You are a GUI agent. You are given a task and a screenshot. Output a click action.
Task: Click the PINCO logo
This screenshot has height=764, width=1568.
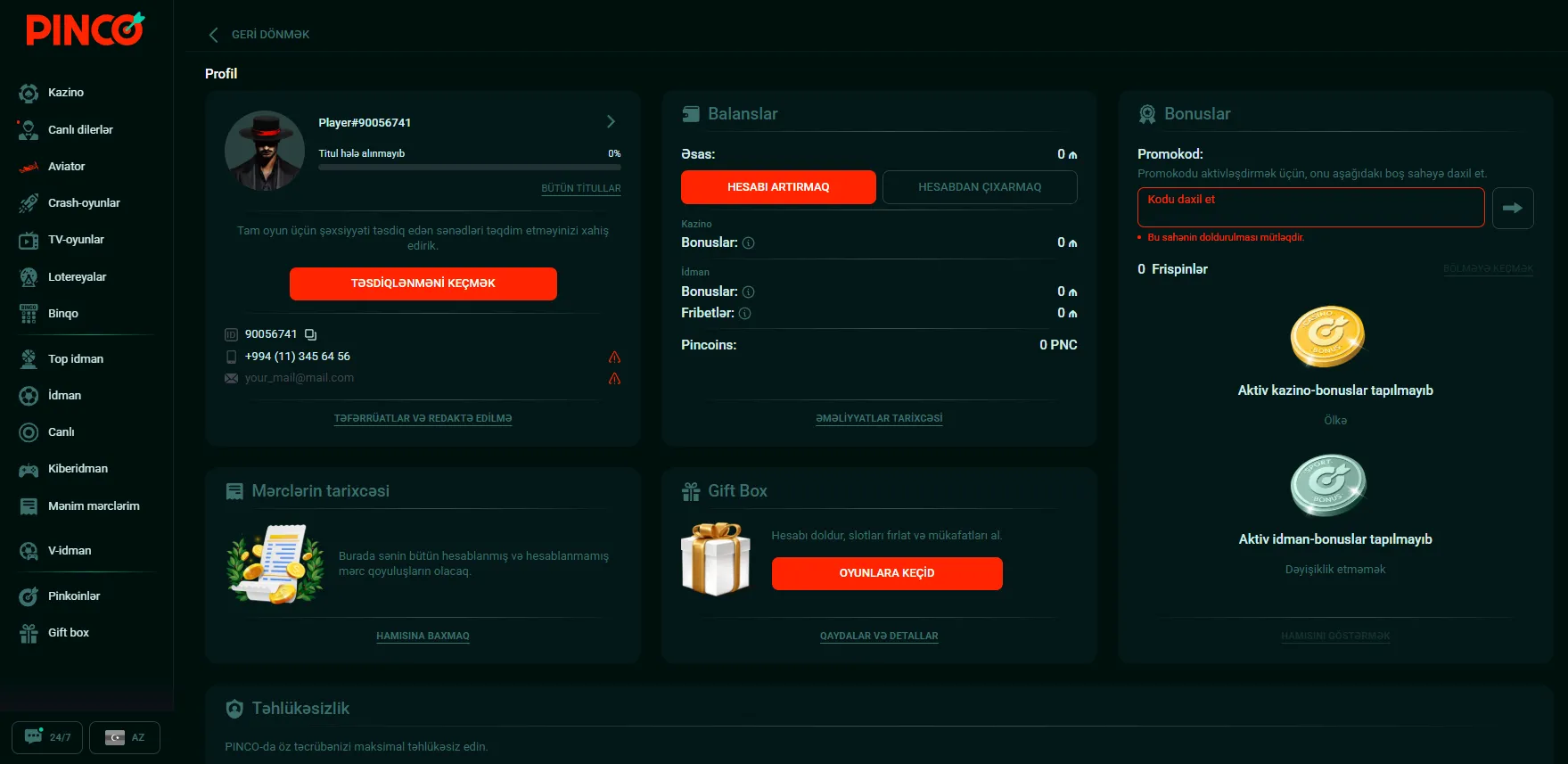[x=85, y=29]
